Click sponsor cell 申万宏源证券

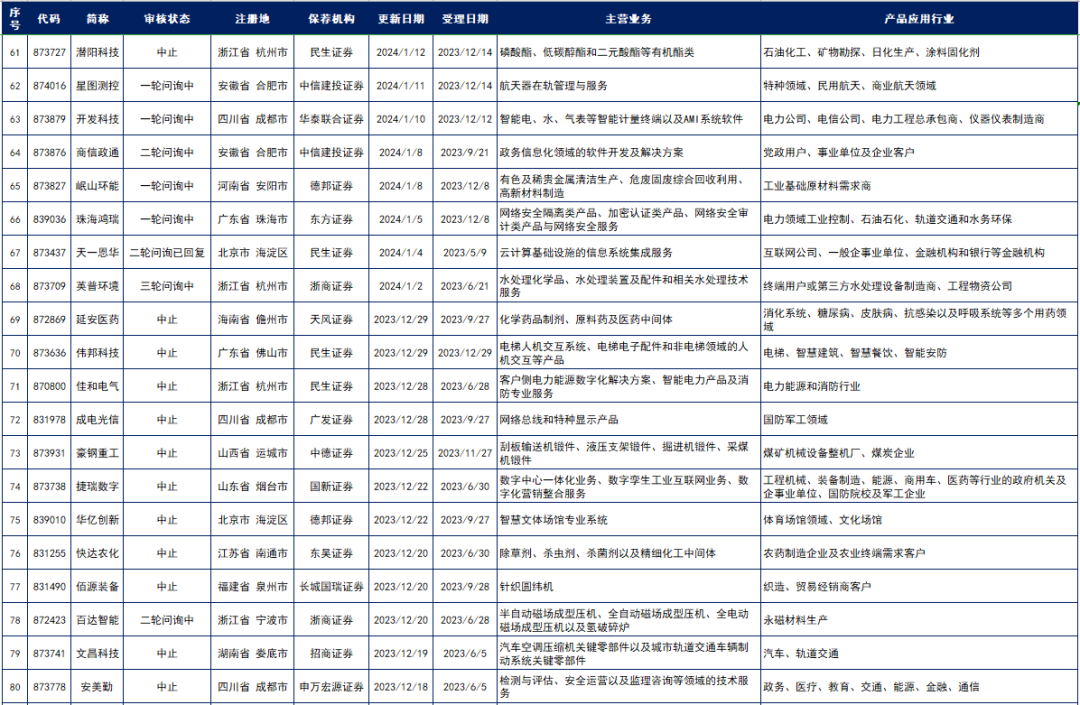[331, 686]
